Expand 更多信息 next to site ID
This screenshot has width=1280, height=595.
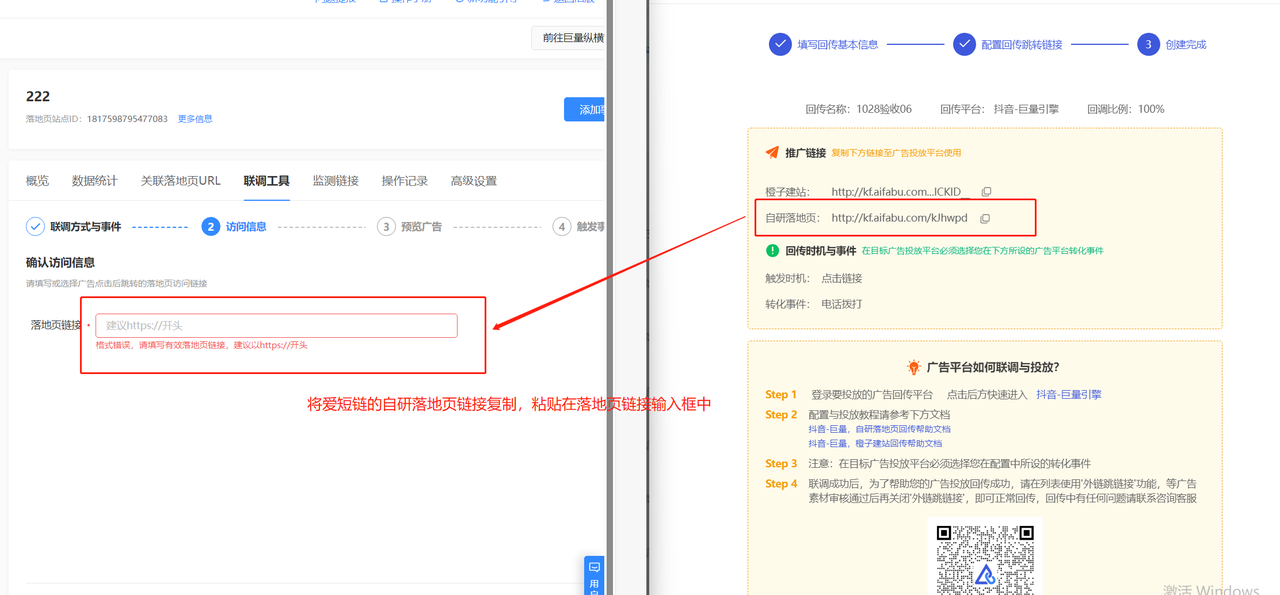point(195,119)
